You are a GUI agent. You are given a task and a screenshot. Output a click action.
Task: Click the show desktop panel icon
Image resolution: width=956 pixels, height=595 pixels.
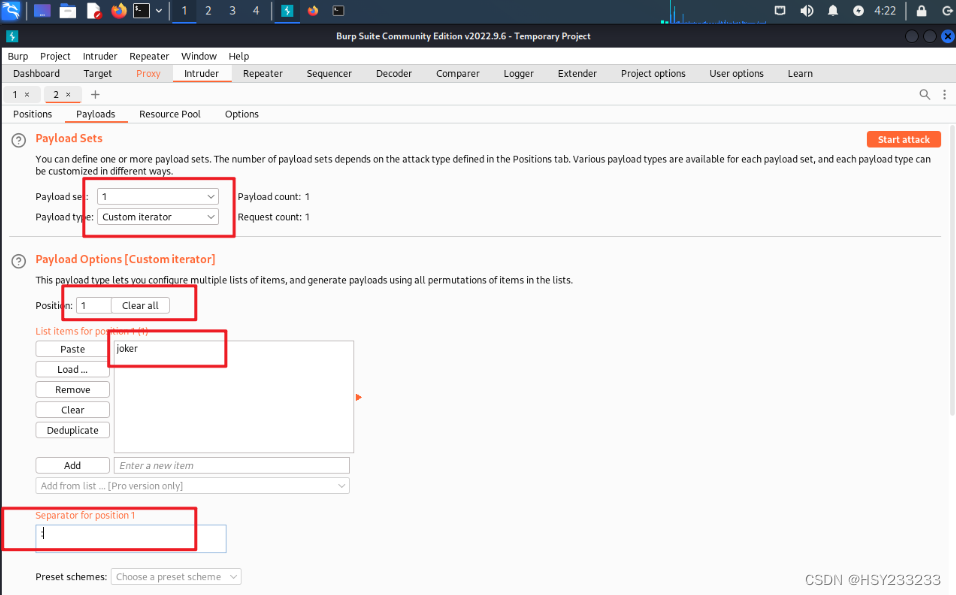42,11
